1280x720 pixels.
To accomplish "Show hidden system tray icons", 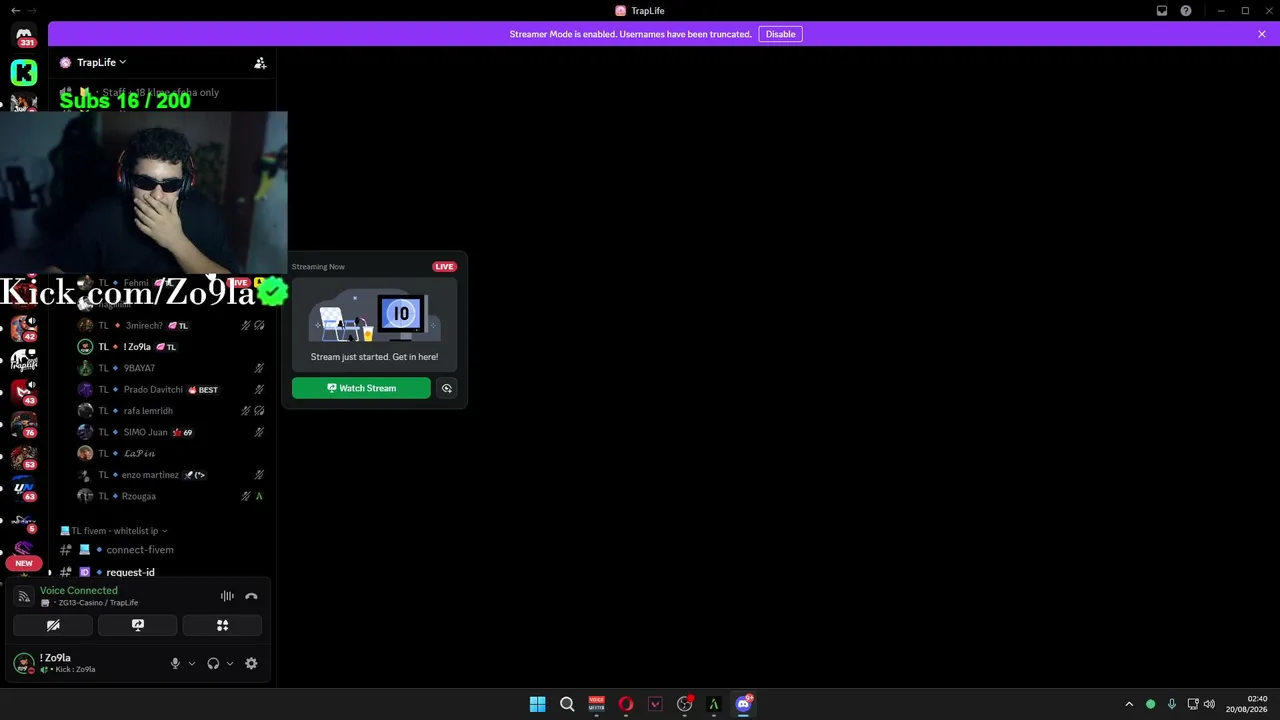I will coord(1129,704).
